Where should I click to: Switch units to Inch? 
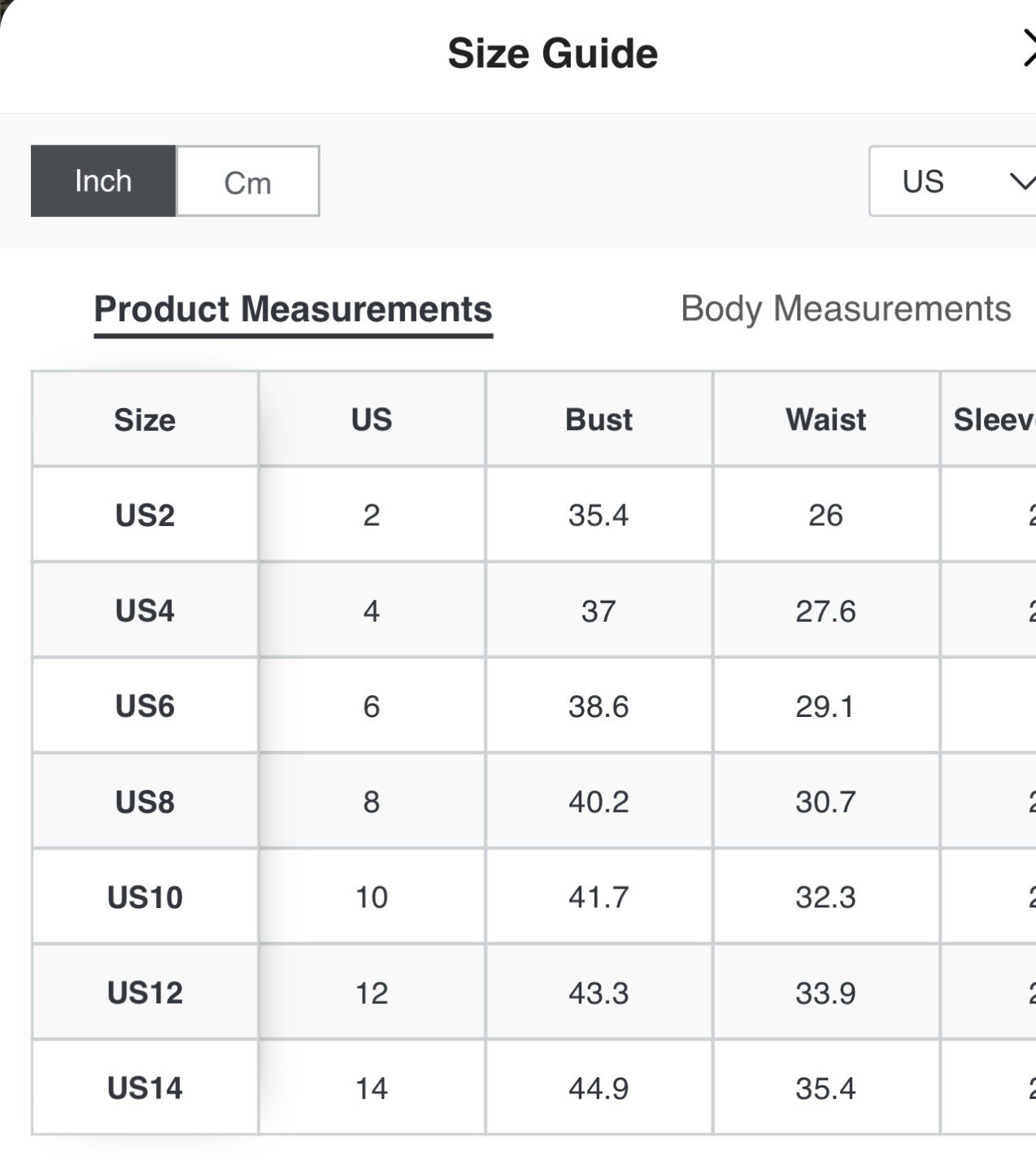point(103,181)
